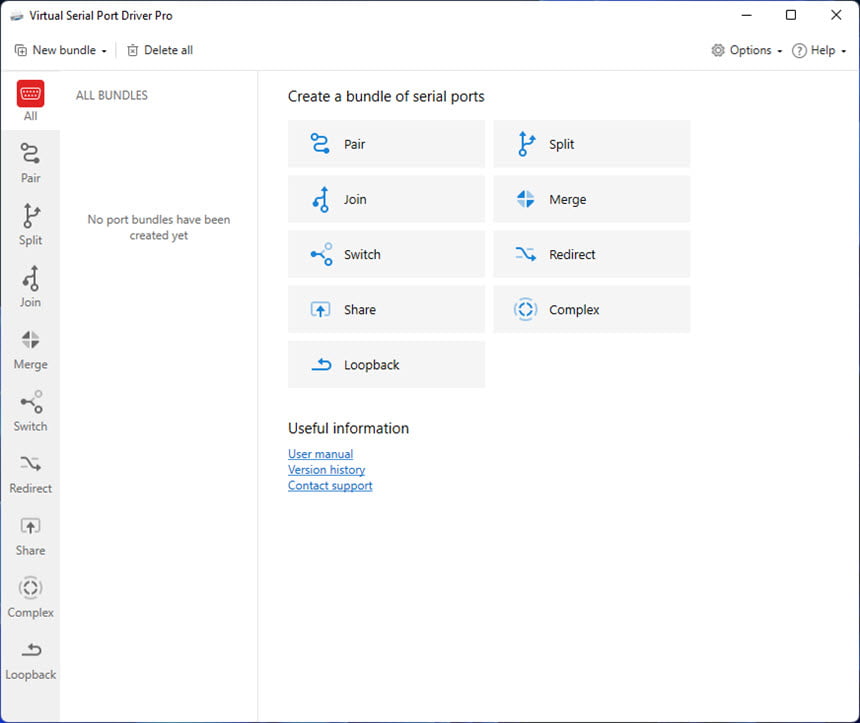
Task: Open the User manual link
Action: (320, 454)
